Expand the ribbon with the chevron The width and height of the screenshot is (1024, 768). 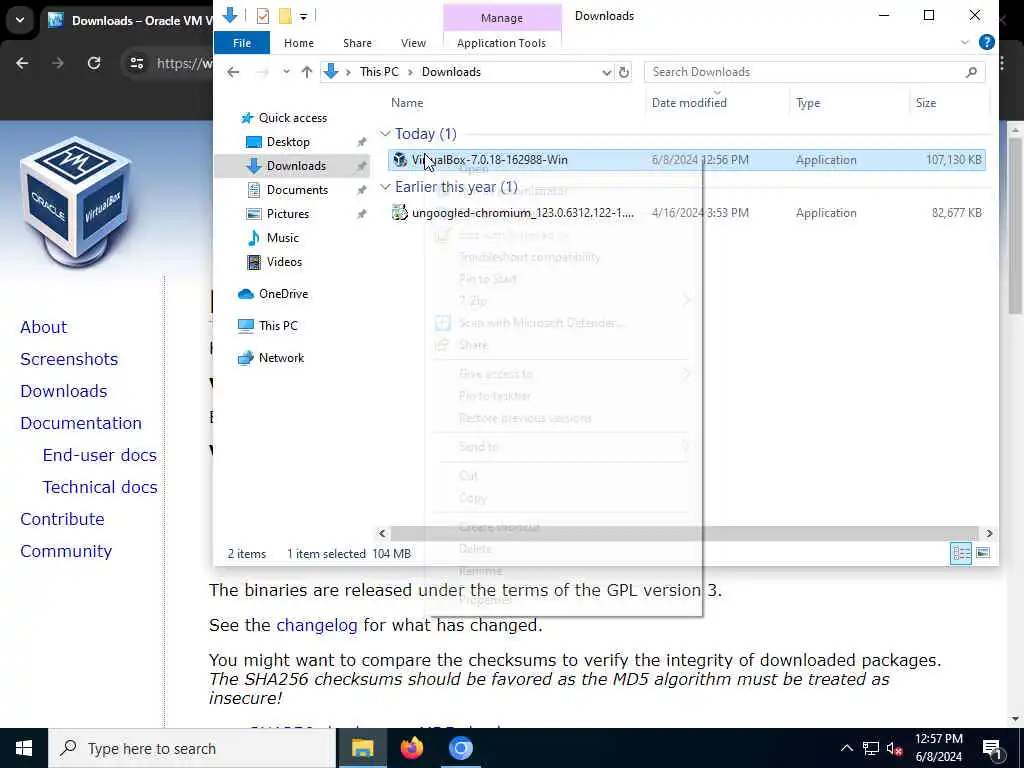tap(965, 42)
